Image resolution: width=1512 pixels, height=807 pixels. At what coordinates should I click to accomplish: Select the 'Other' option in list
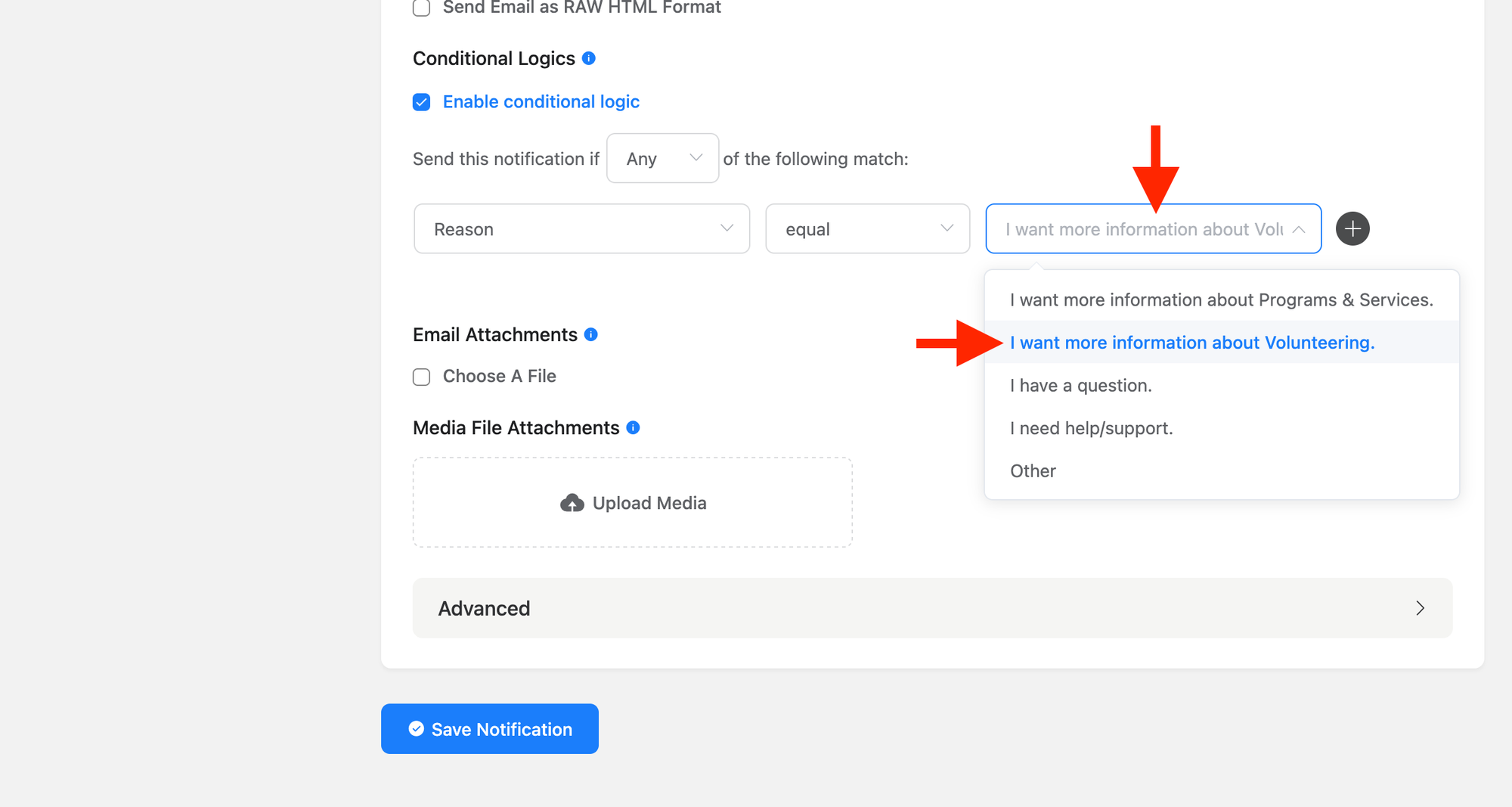pos(1033,471)
